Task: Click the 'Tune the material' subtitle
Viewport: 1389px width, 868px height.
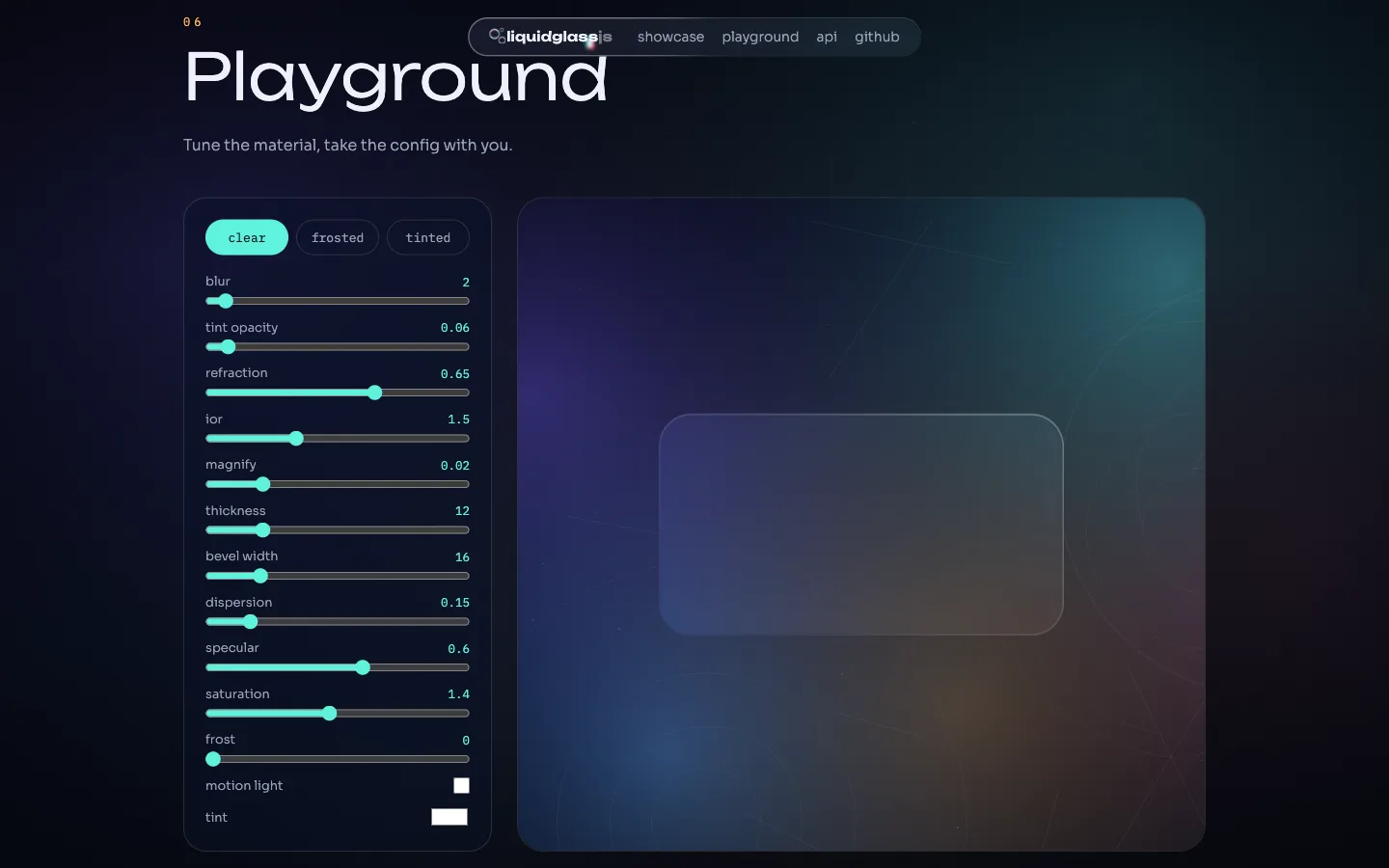Action: 347,145
